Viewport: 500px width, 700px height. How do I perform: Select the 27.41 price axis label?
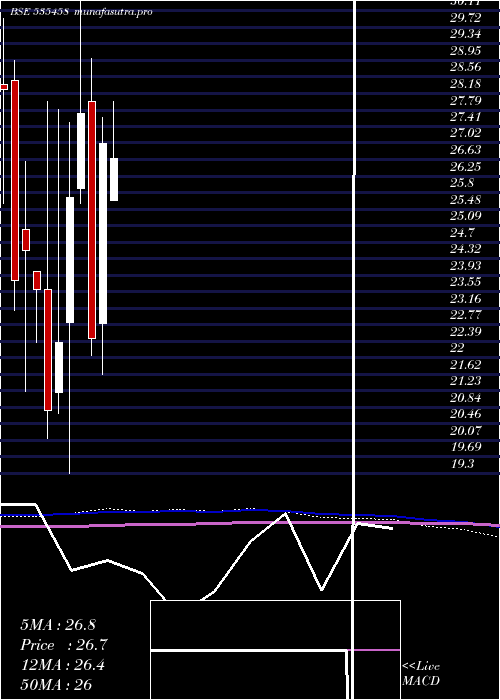(x=466, y=117)
